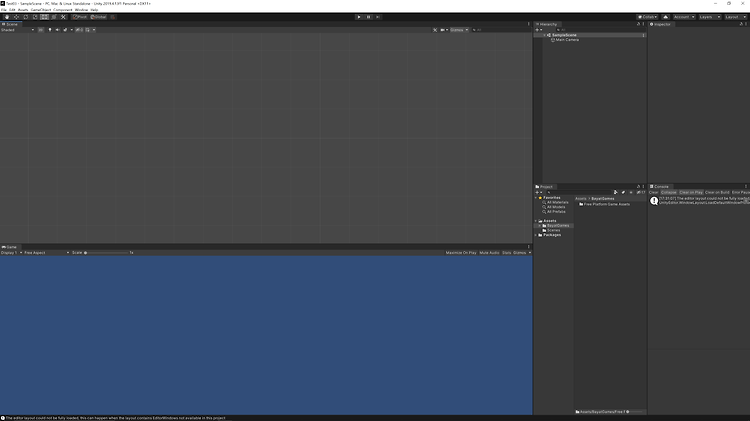Switch to the Scene tab

pos(10,24)
